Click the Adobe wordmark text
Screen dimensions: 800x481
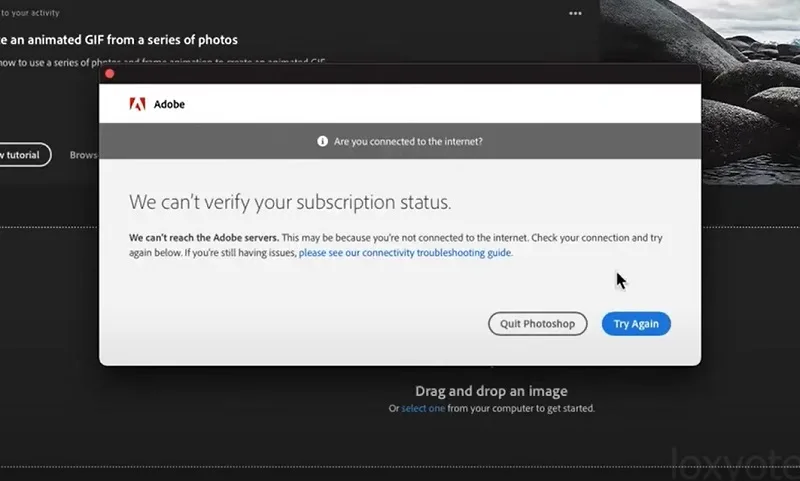tap(169, 104)
